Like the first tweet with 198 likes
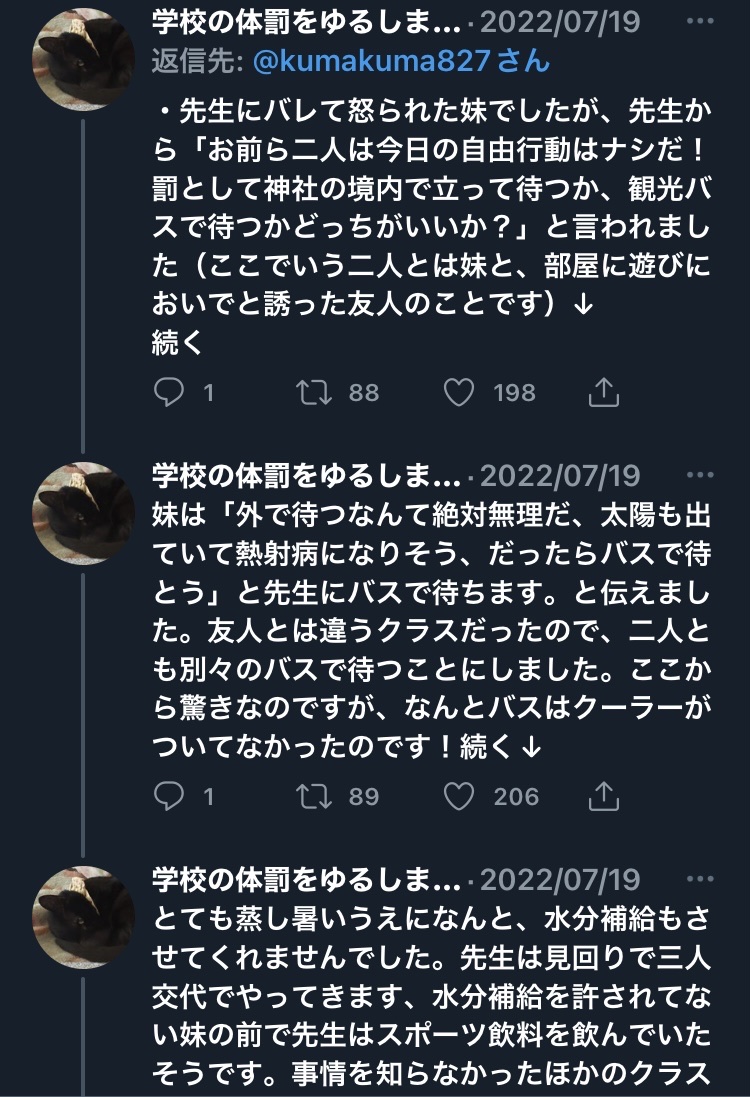 click(x=459, y=393)
